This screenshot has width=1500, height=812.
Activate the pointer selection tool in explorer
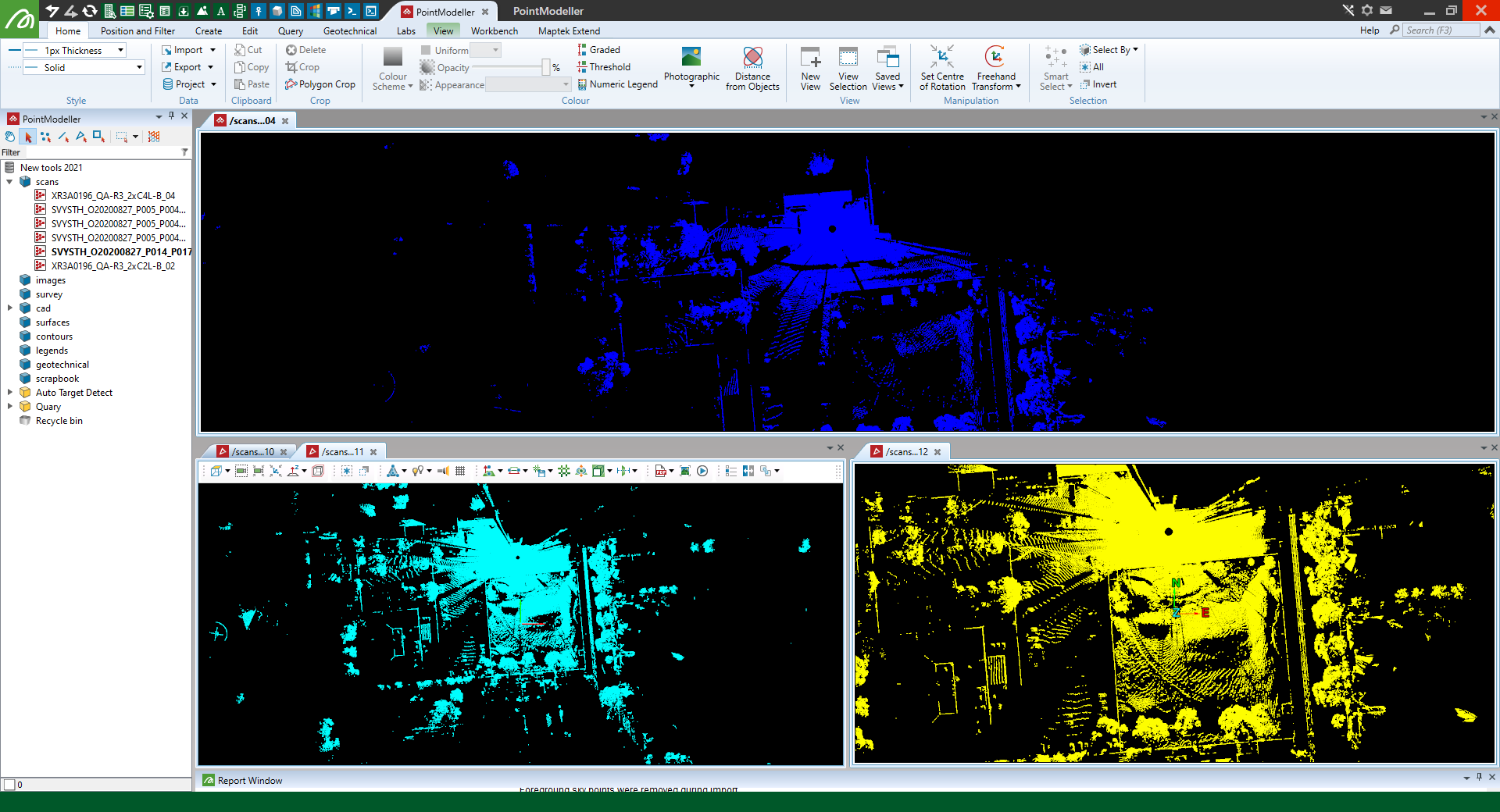[28, 137]
